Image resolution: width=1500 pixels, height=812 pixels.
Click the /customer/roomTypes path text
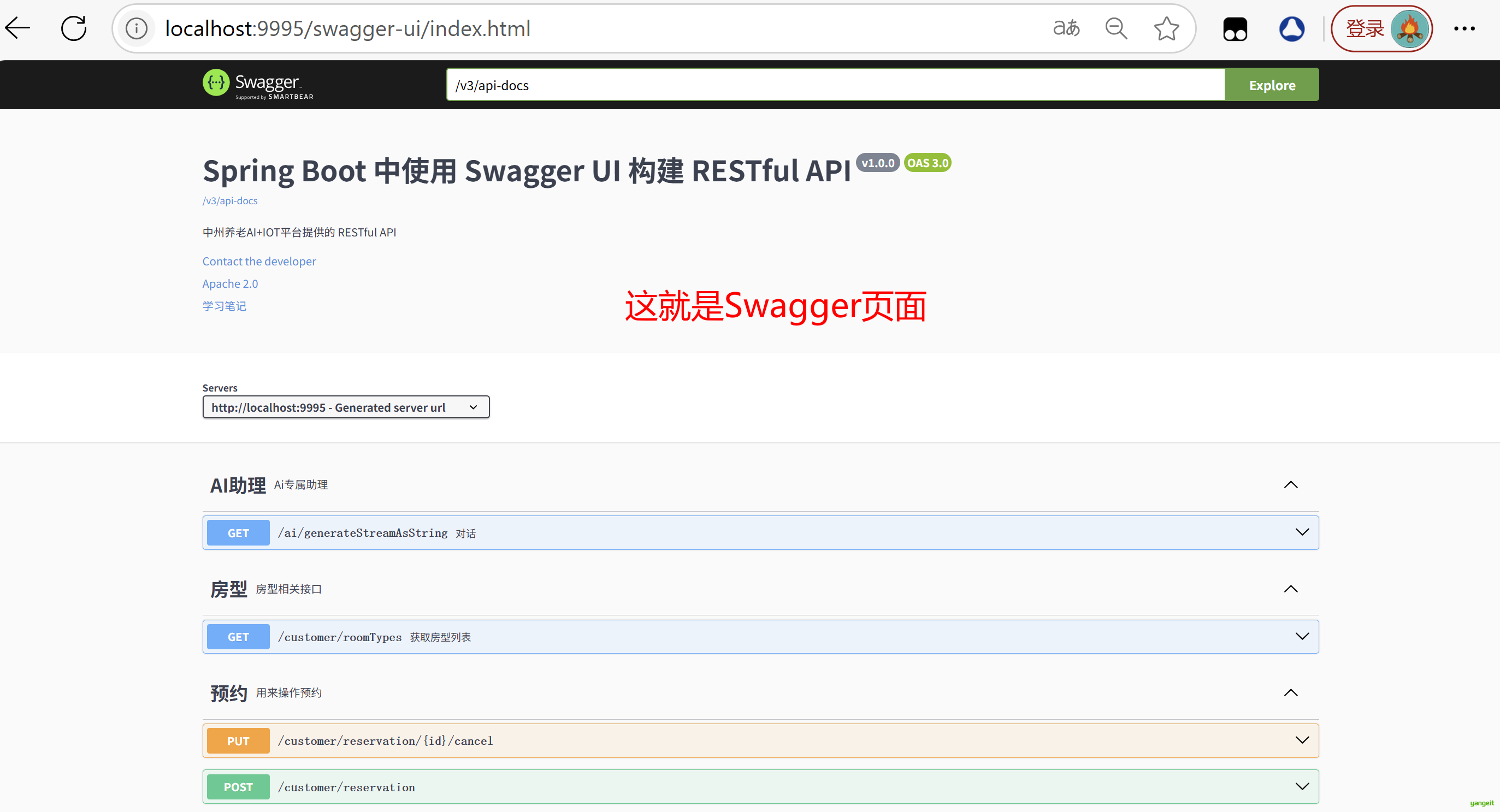[340, 637]
